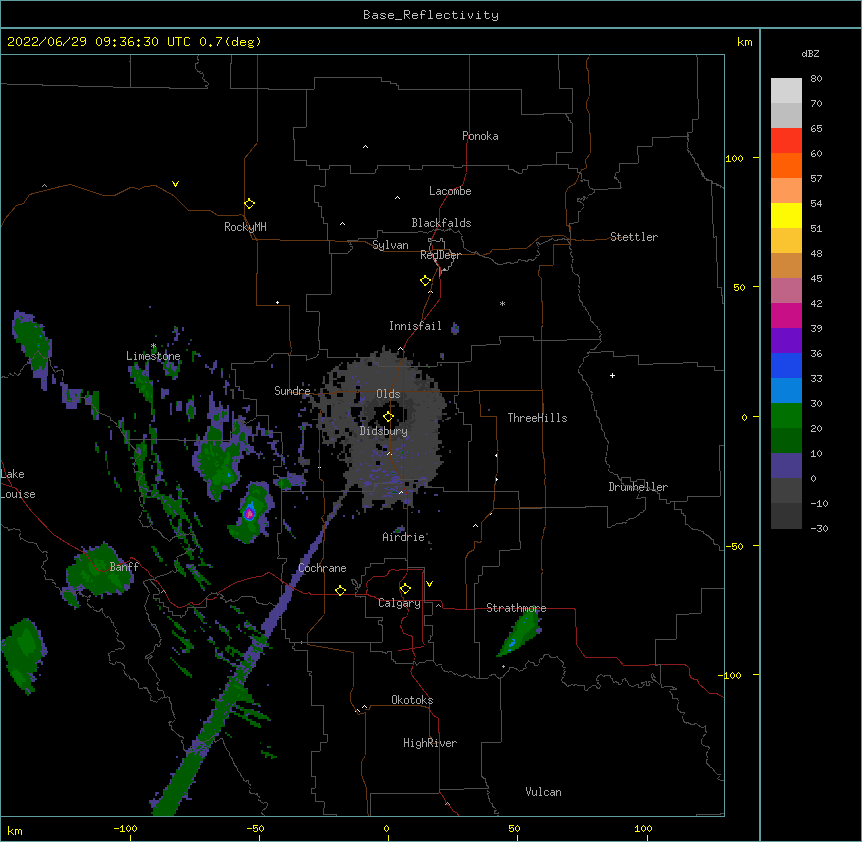Click the Vulcan label
This screenshot has height=842, width=862.
coord(543,792)
